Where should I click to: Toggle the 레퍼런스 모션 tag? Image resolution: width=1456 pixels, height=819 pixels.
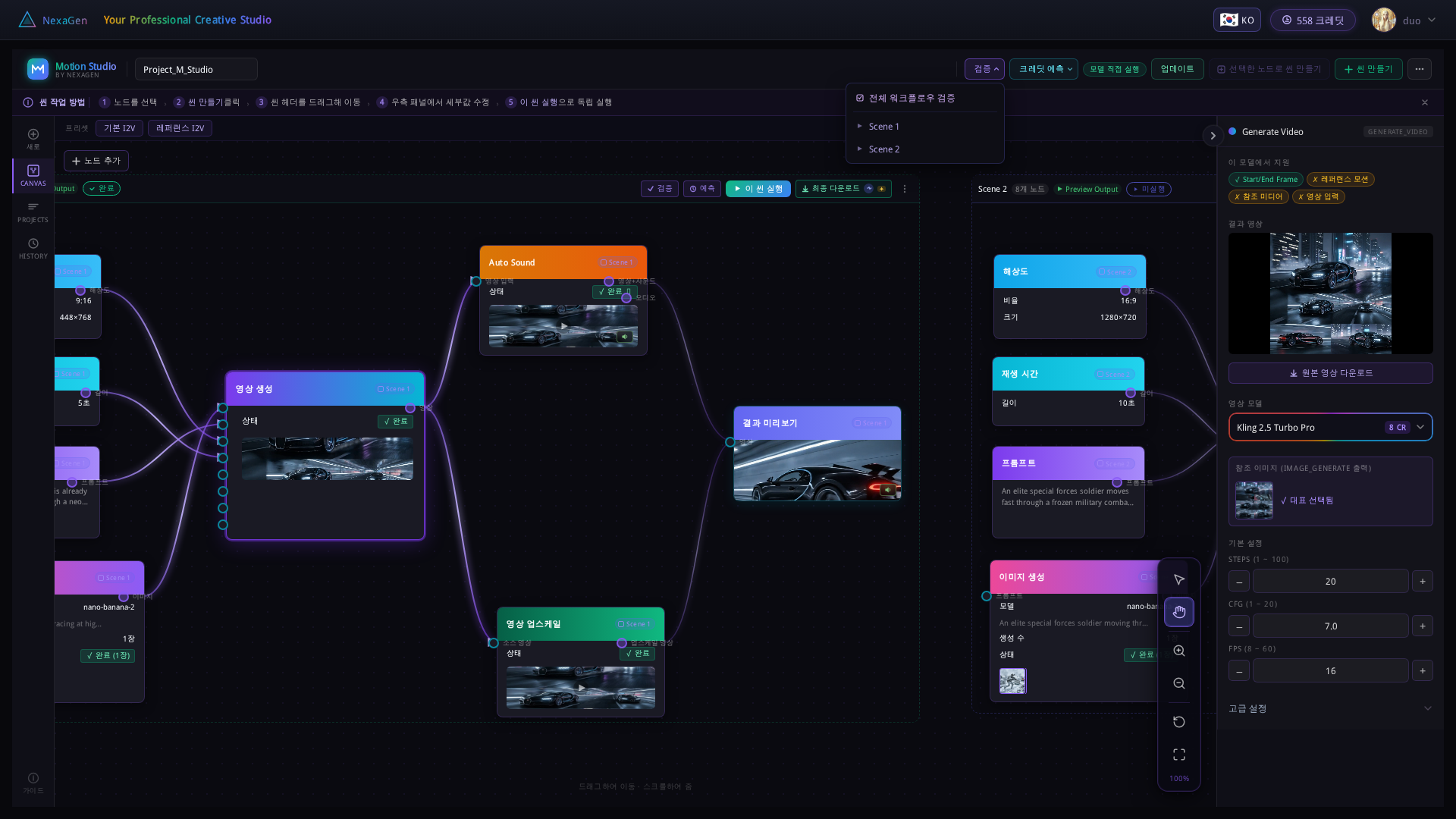tap(1341, 180)
